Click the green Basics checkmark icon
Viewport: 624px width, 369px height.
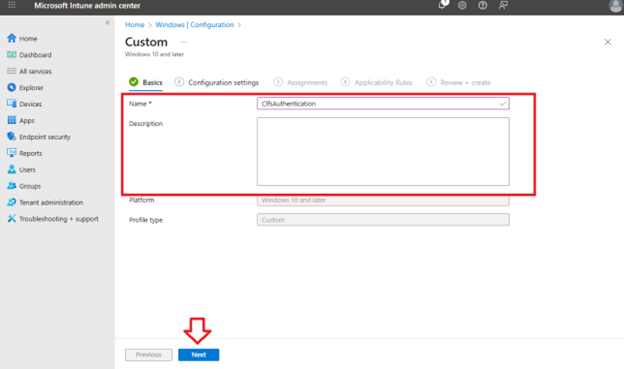point(134,82)
